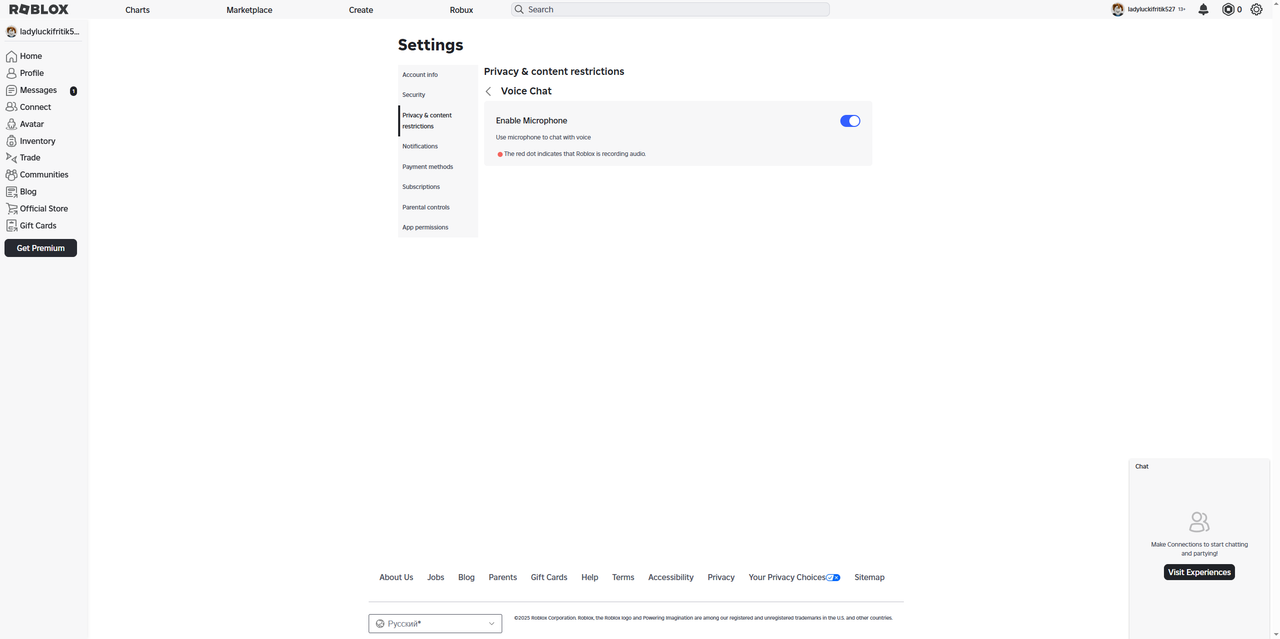Open the Accessibility footer link
The image size is (1280, 639).
(671, 577)
